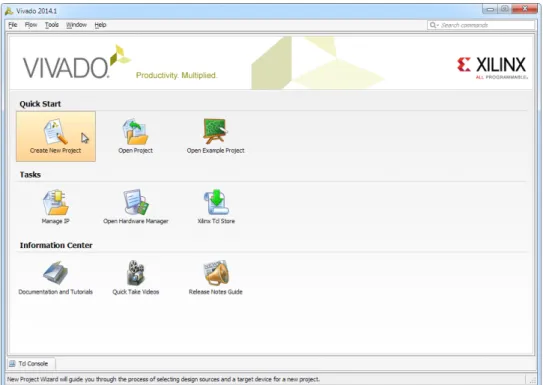Open the Help menu
The width and height of the screenshot is (543, 385).
100,25
